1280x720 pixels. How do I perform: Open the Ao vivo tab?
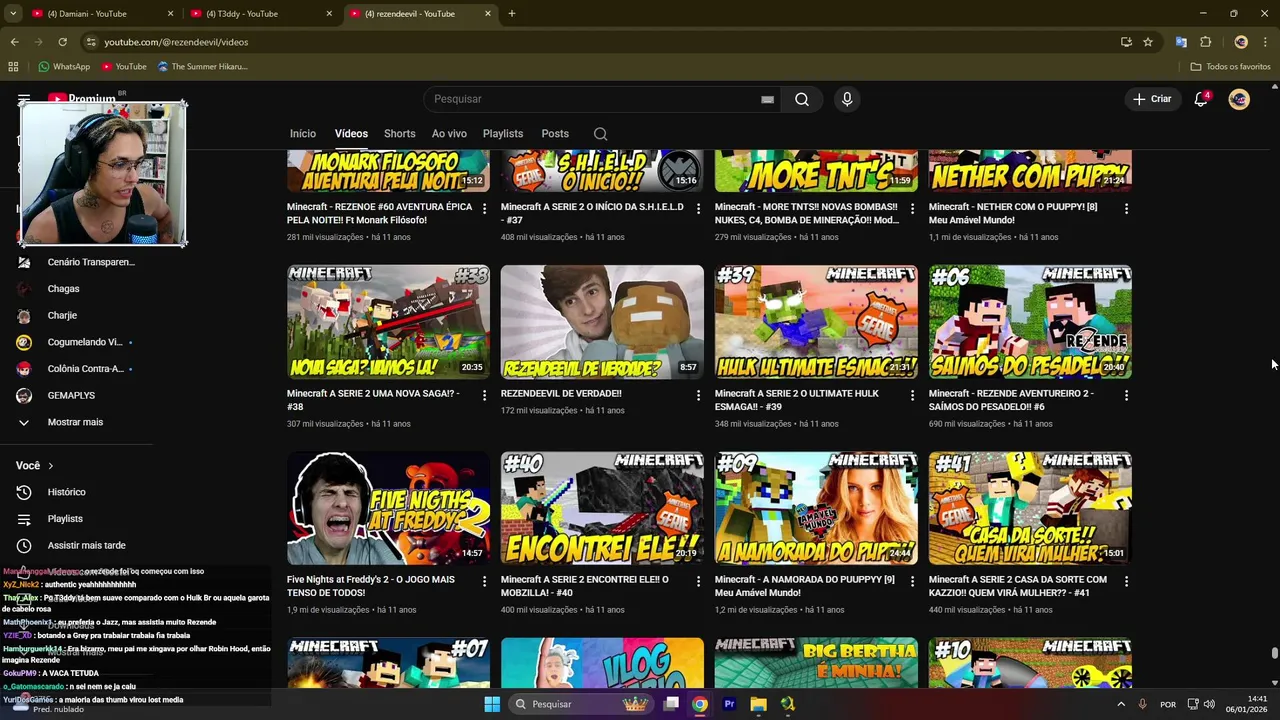(449, 134)
